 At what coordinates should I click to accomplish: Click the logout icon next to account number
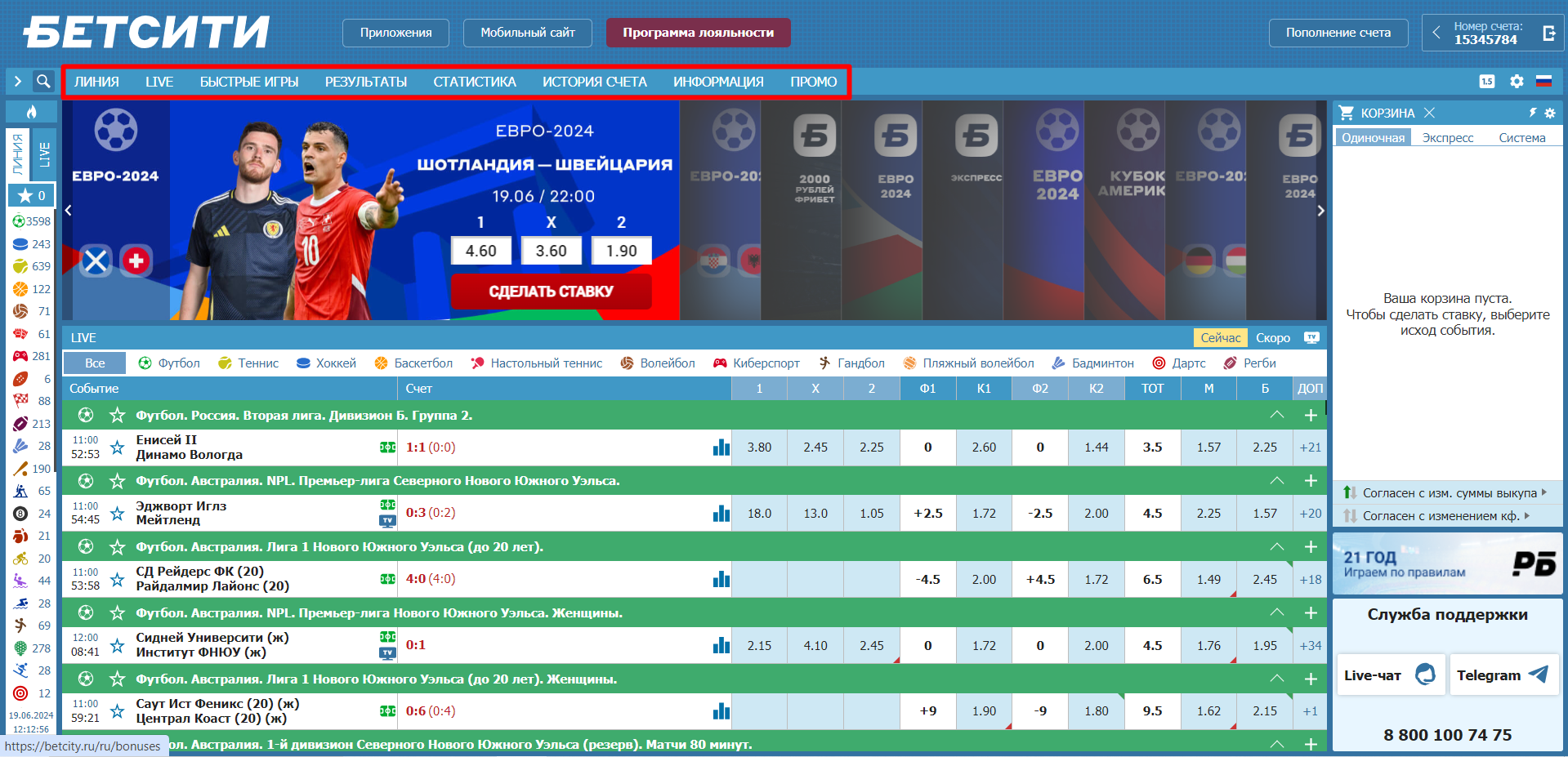pyautogui.click(x=1548, y=33)
